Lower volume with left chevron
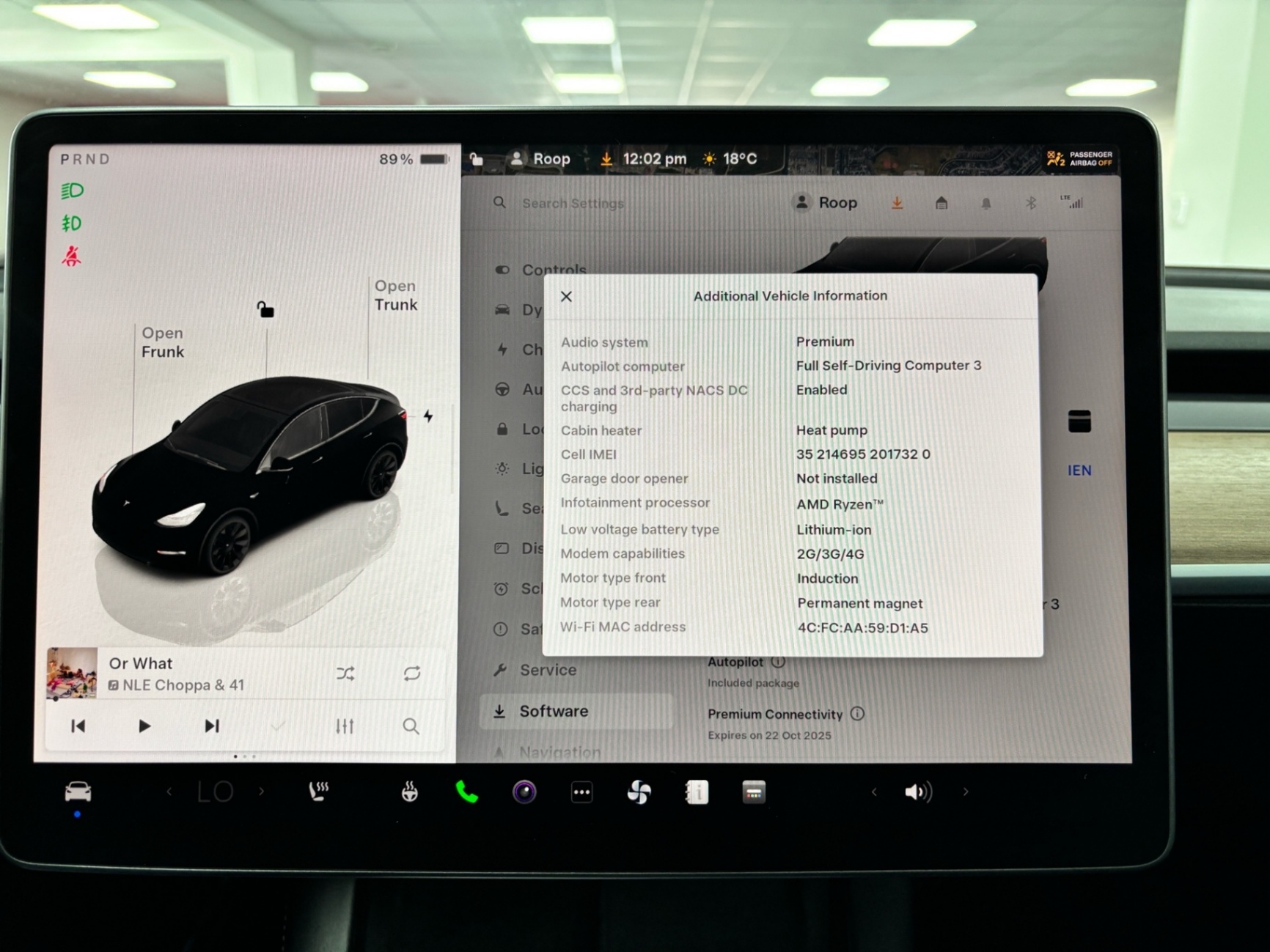This screenshot has height=952, width=1270. (x=874, y=792)
